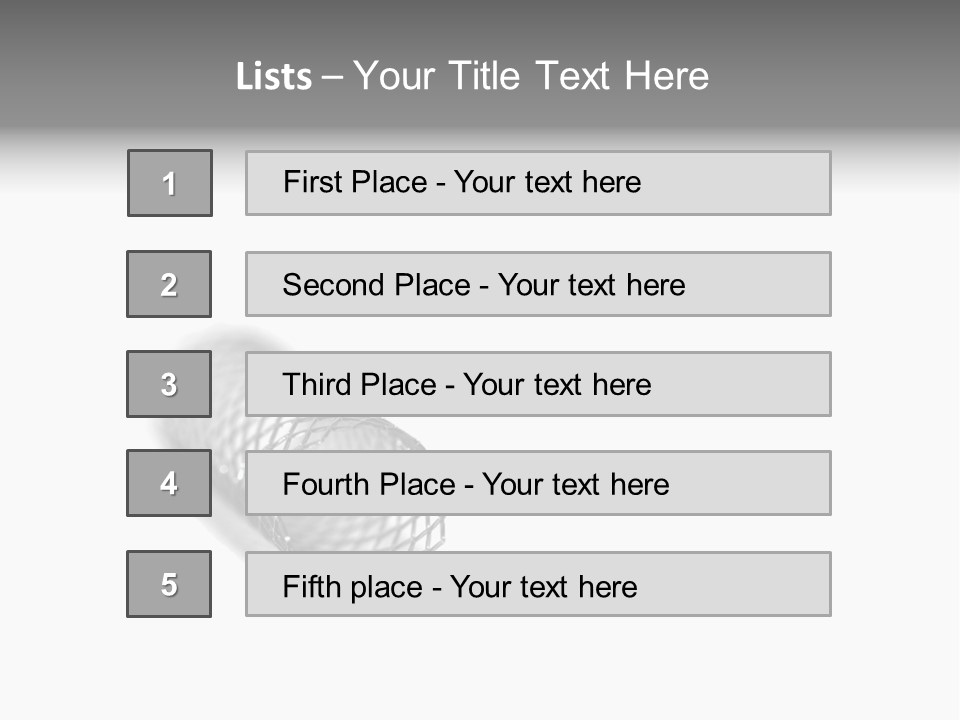The height and width of the screenshot is (720, 960).
Task: Click the bold word 'Lists' in title
Action: (274, 77)
